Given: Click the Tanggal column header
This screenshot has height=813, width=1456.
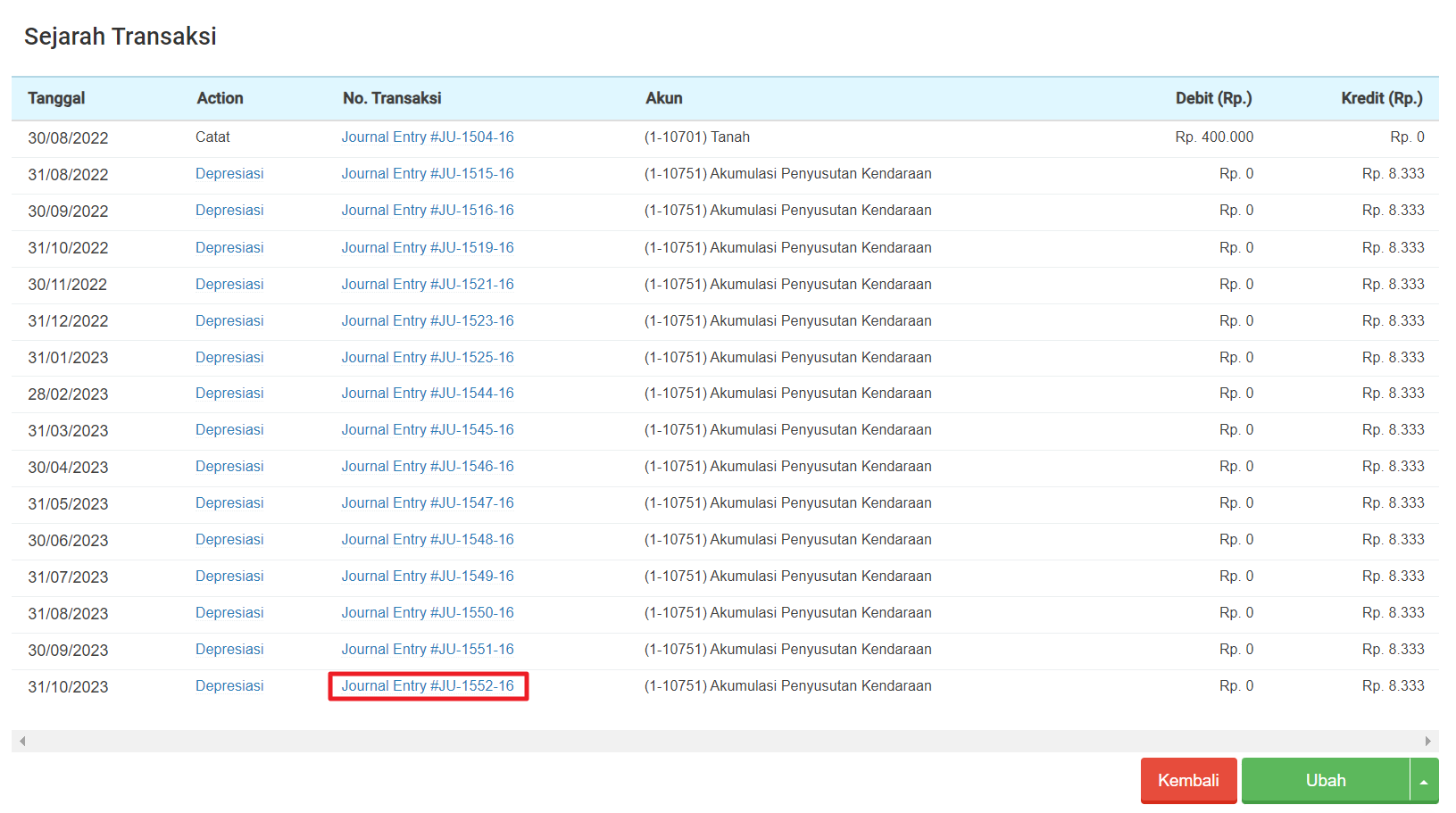Looking at the screenshot, I should tap(56, 98).
